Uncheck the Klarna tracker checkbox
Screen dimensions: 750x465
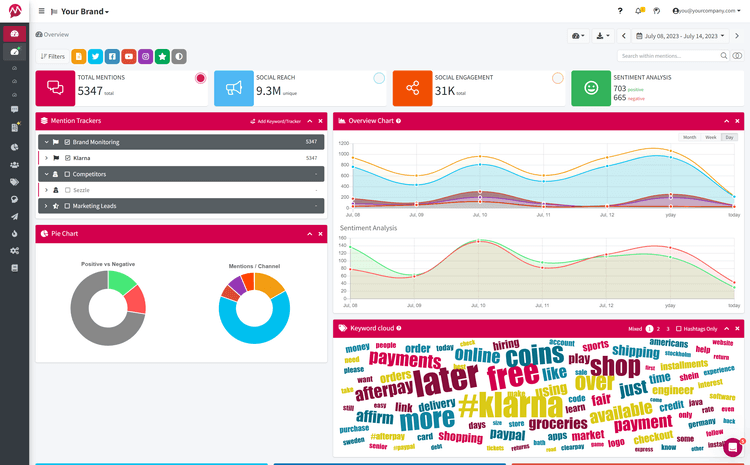point(67,158)
